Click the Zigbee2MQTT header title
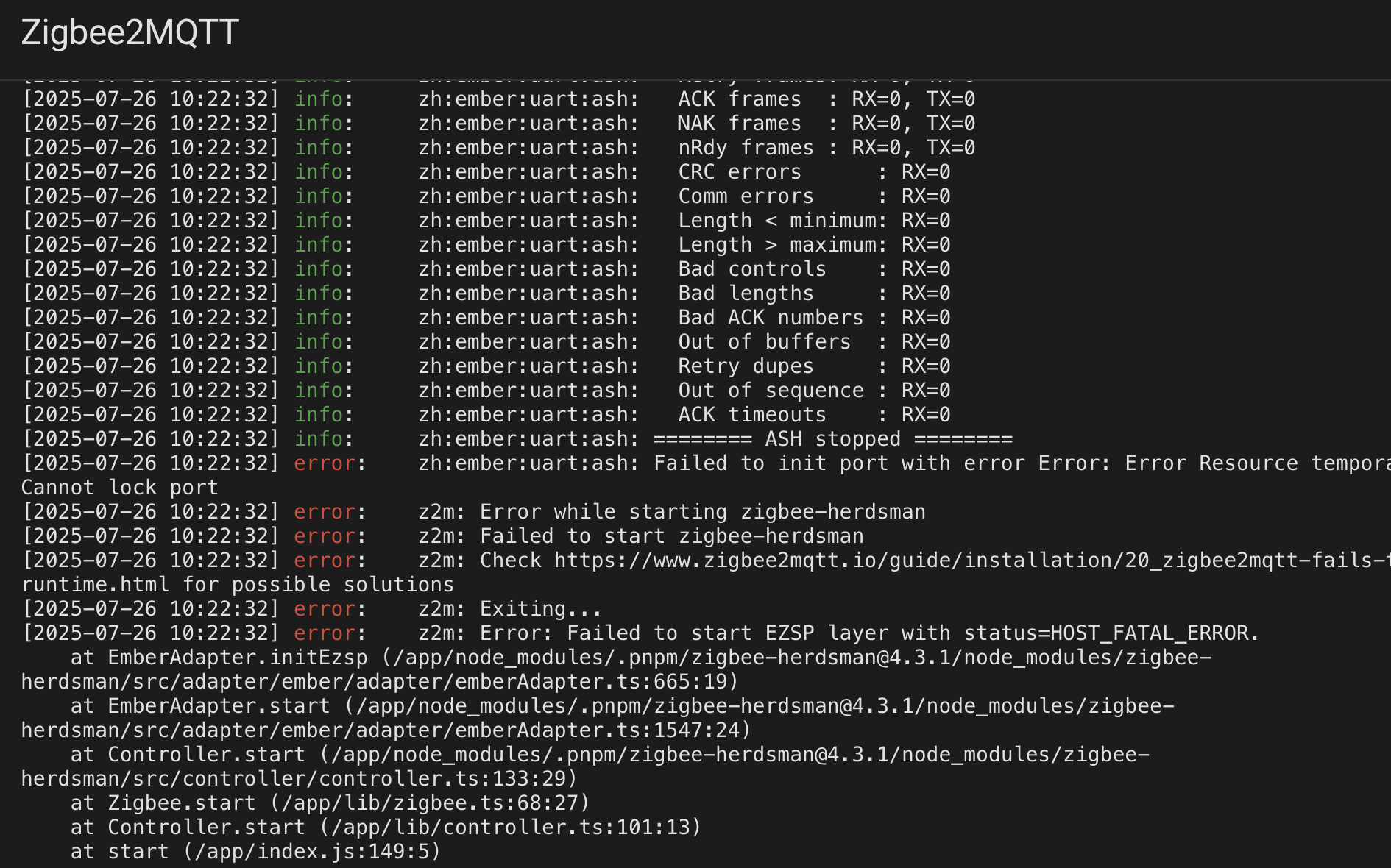The image size is (1391, 868). click(x=130, y=32)
